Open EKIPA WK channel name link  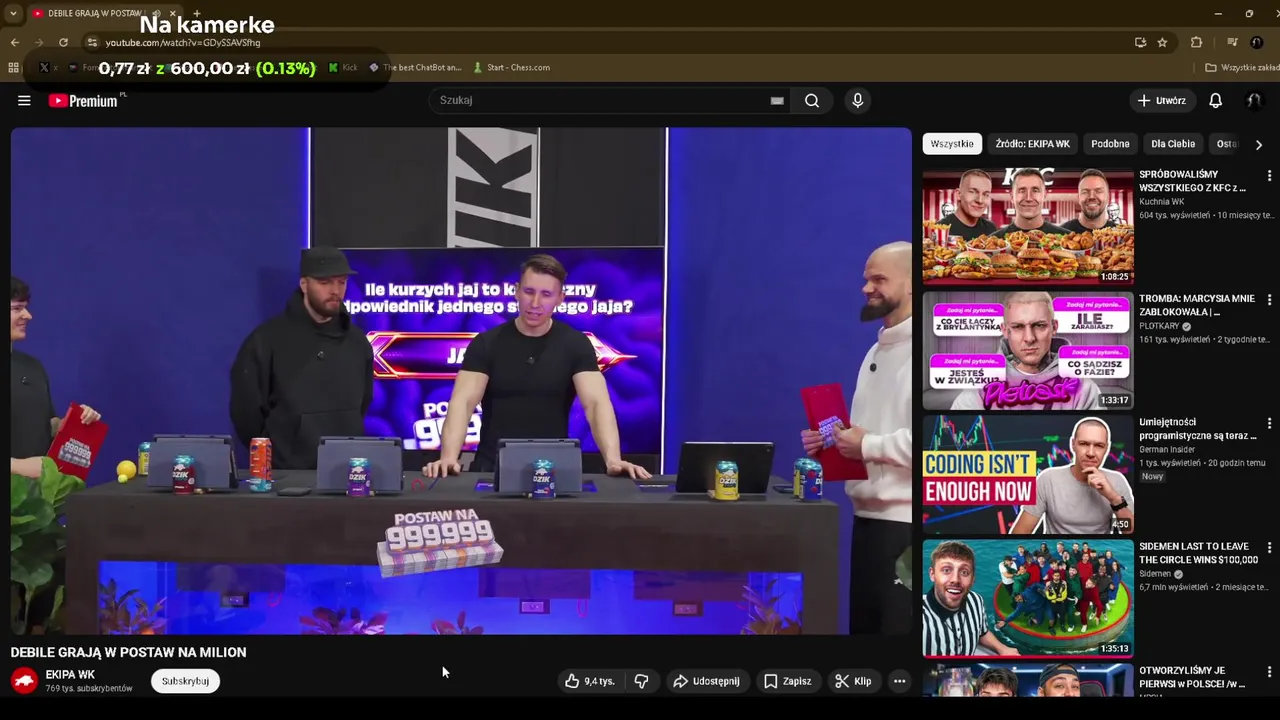pyautogui.click(x=70, y=675)
